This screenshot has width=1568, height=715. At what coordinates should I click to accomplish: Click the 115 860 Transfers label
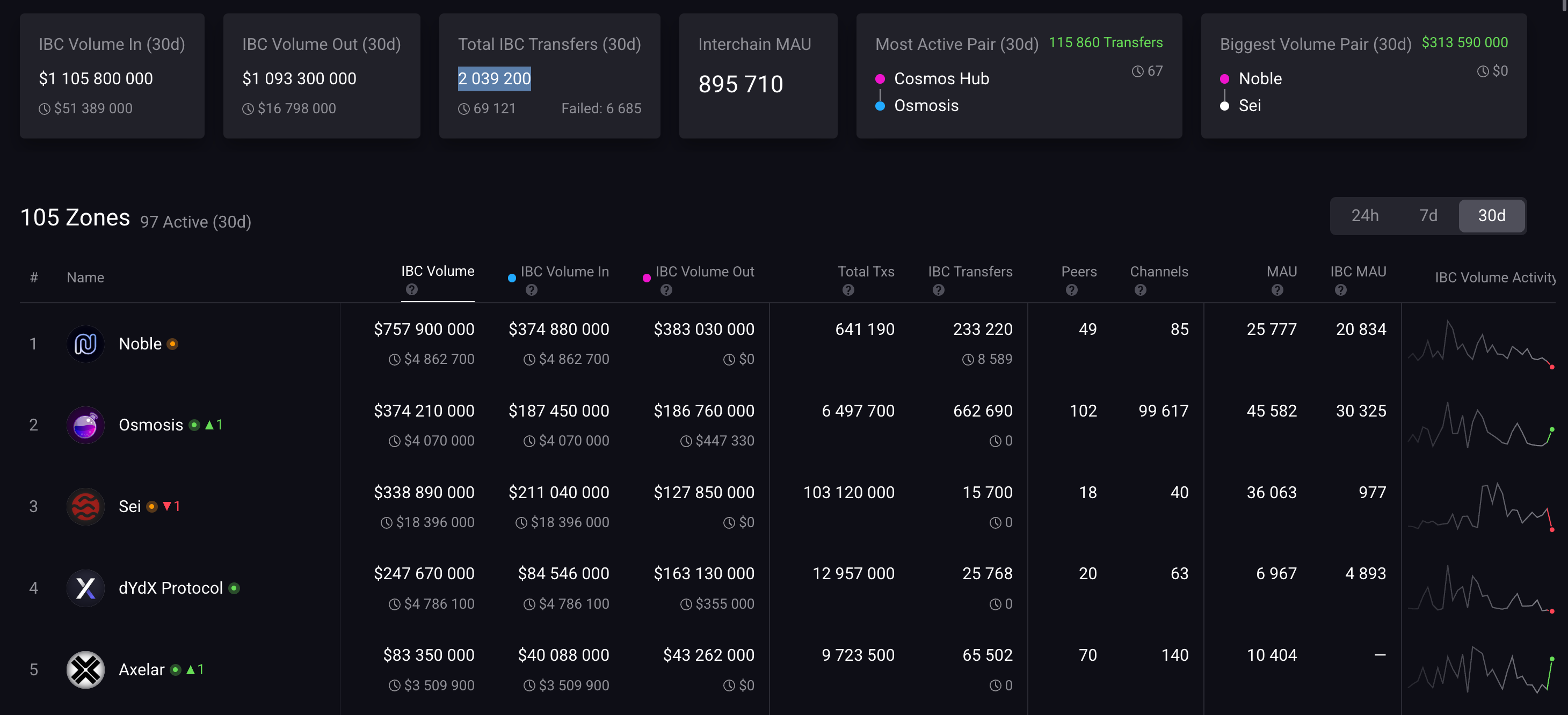[1106, 42]
